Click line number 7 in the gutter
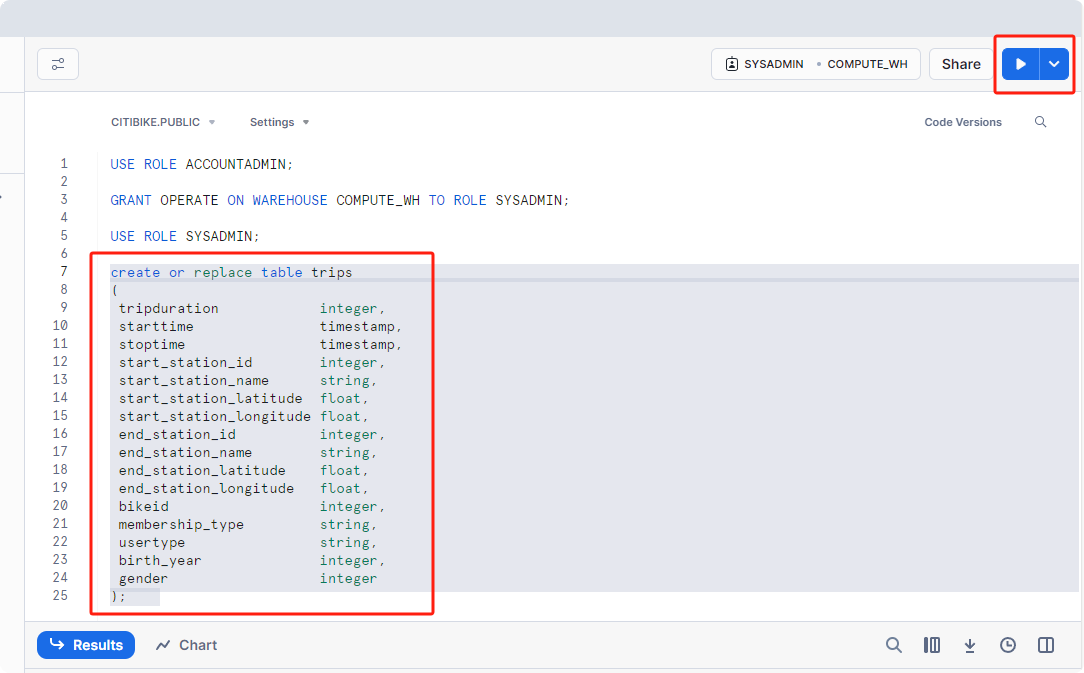This screenshot has height=673, width=1084. (x=63, y=272)
